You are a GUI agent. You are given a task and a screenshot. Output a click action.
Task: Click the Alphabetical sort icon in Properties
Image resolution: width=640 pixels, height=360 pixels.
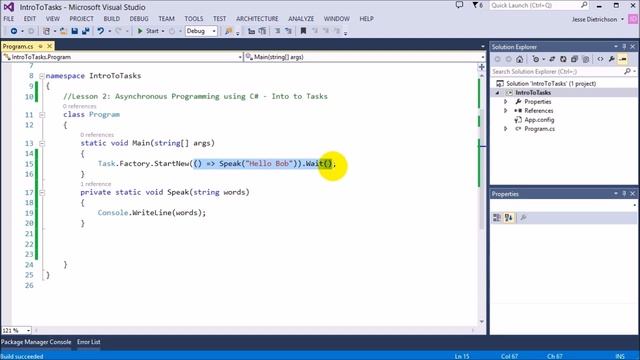pos(509,218)
